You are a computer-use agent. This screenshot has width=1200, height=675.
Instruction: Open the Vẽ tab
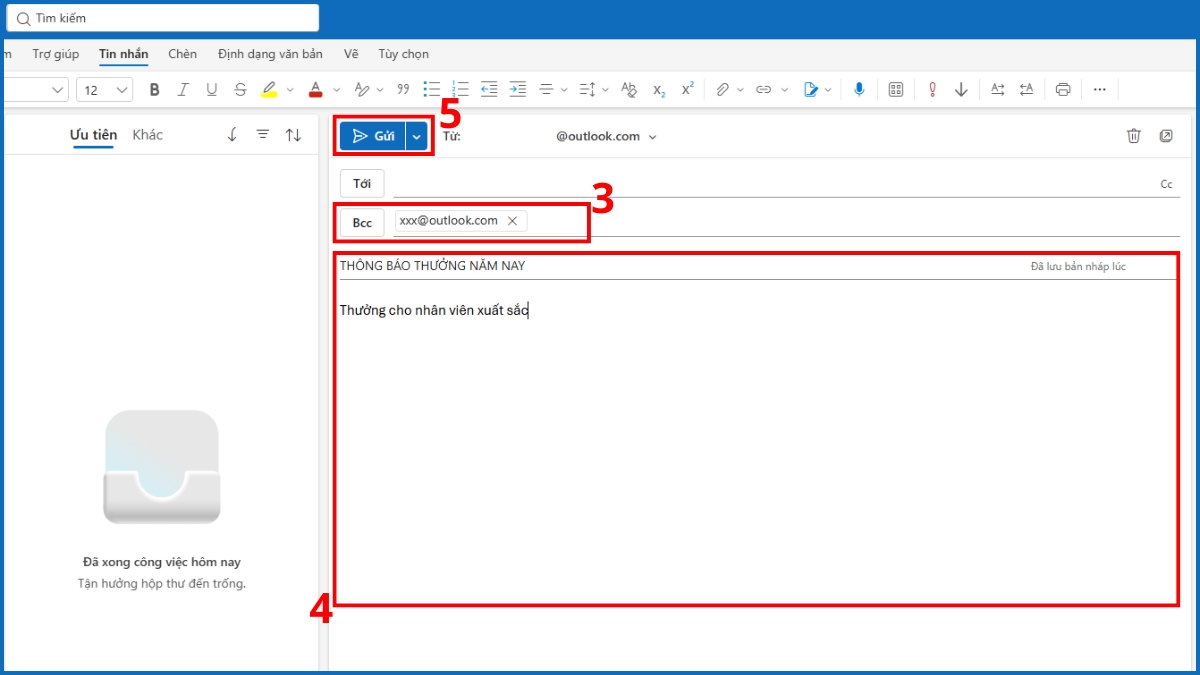(x=351, y=54)
